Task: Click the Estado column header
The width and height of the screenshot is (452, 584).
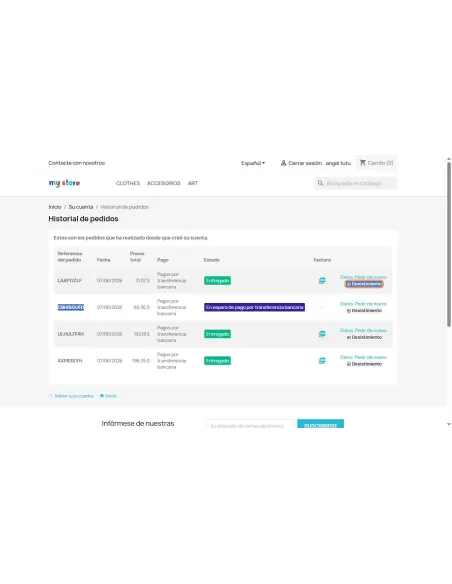Action: (x=211, y=260)
